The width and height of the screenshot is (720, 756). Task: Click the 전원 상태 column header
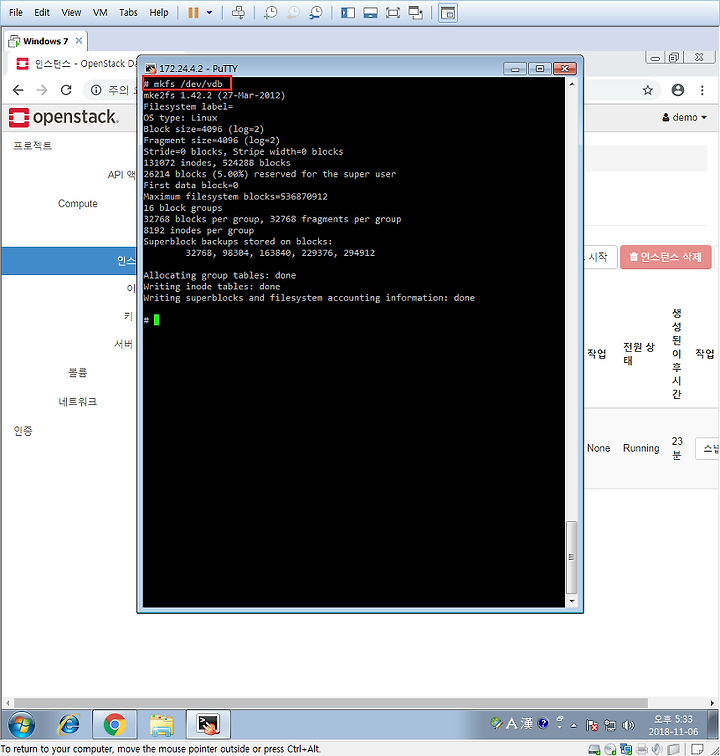[x=638, y=353]
